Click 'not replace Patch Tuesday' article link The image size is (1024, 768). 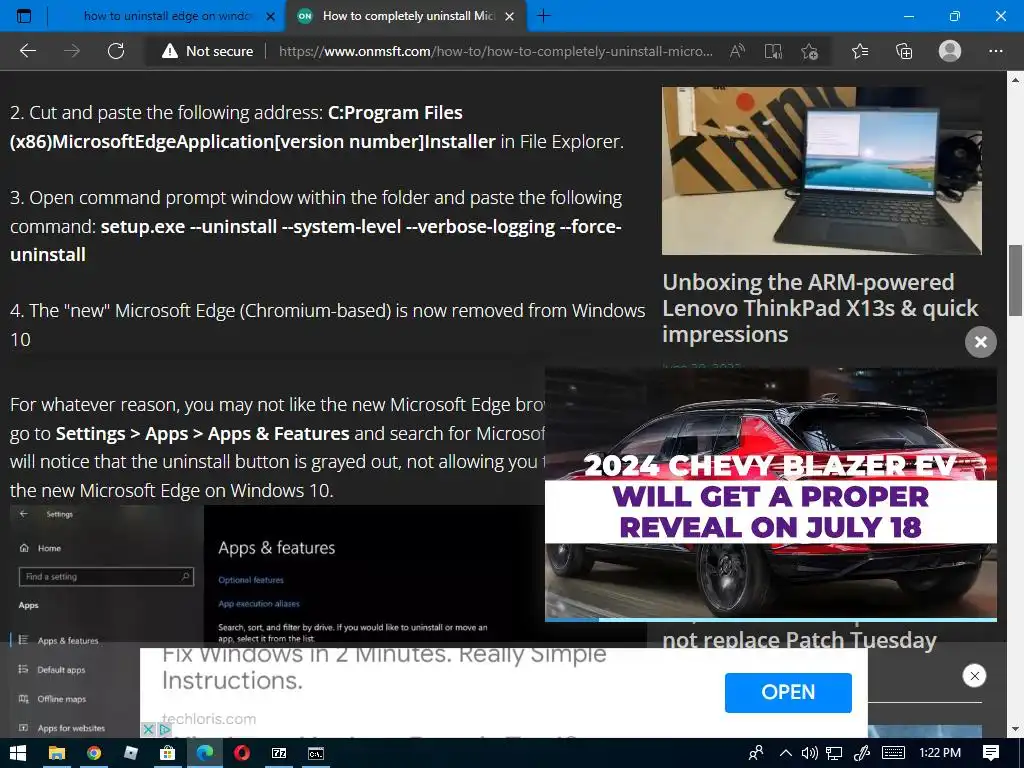799,639
